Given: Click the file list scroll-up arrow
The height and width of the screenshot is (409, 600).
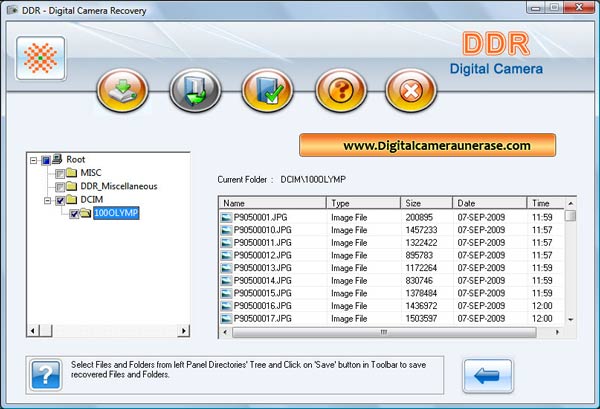Looking at the screenshot, I should (571, 203).
